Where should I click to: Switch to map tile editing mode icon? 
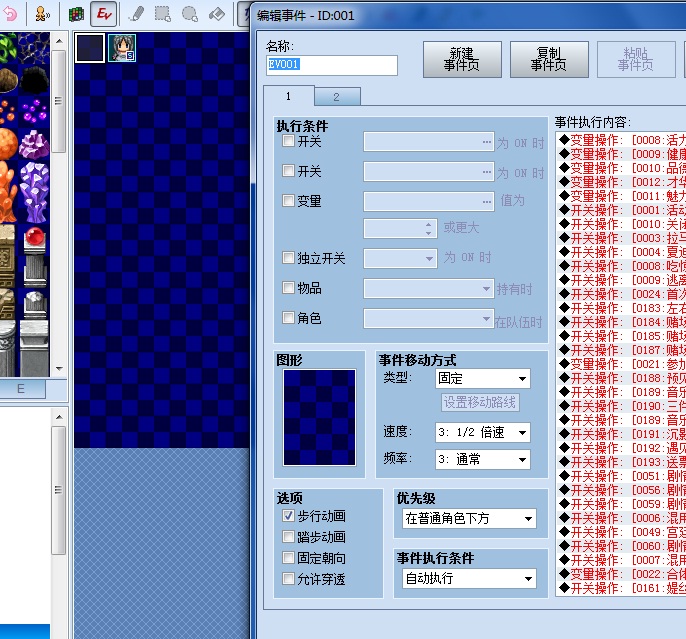coord(76,14)
